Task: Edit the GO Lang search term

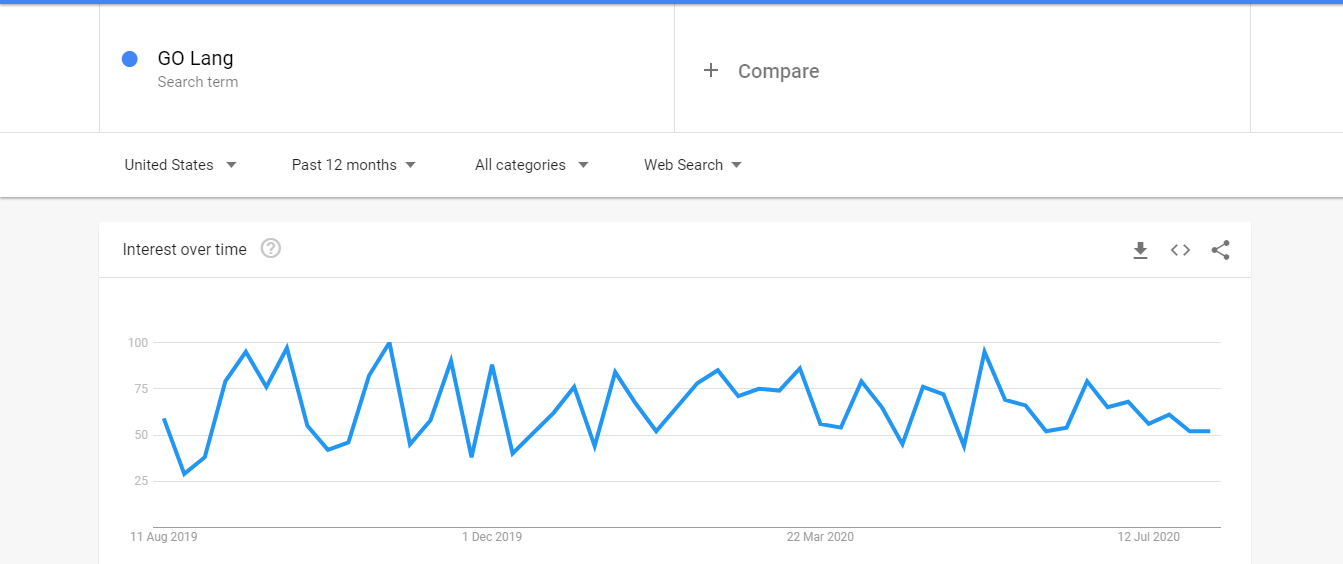Action: (387, 68)
